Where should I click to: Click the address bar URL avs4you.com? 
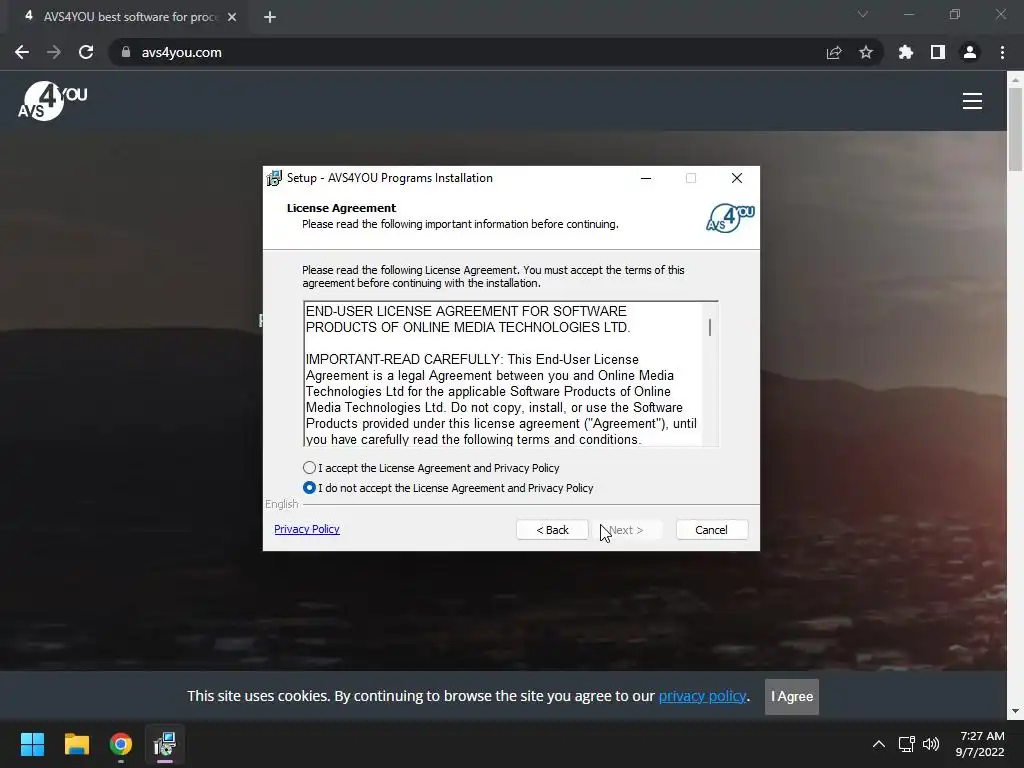[182, 52]
